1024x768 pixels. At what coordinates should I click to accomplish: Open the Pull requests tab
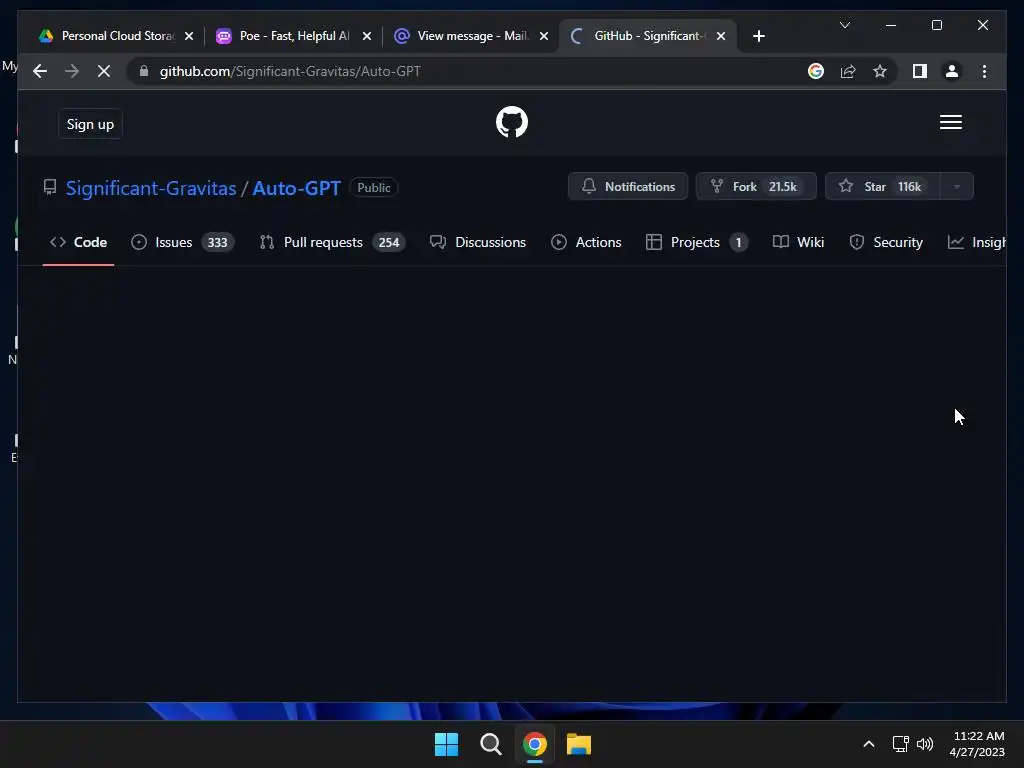point(332,242)
